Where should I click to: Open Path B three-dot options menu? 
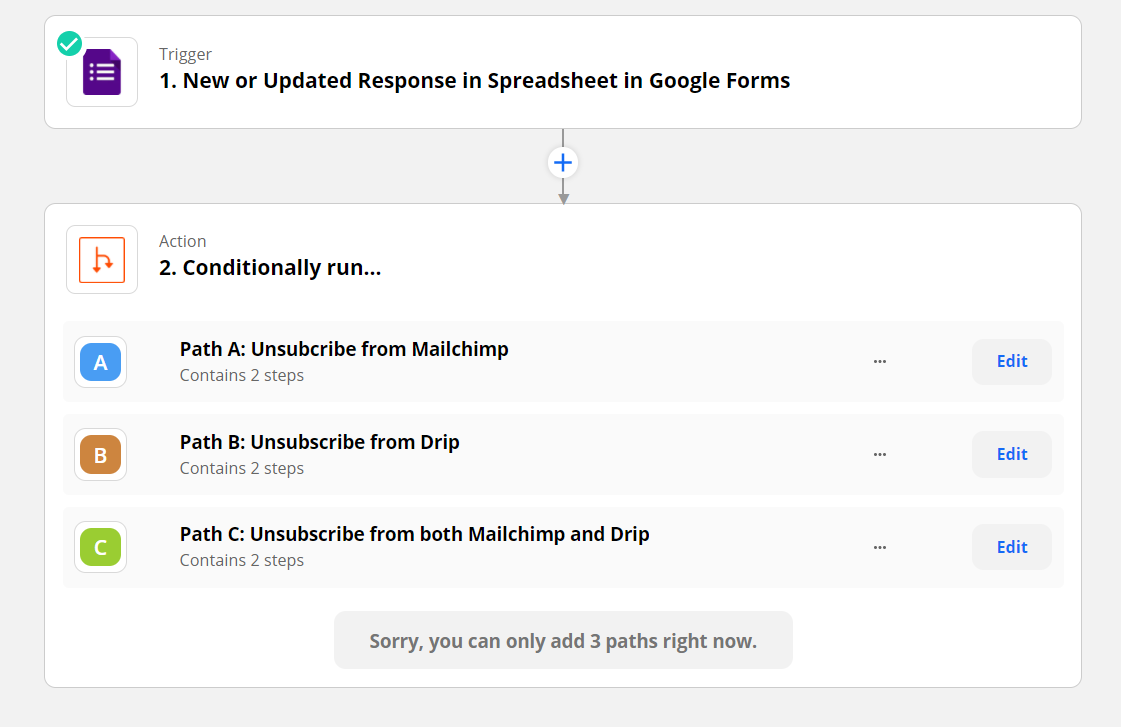click(x=880, y=454)
